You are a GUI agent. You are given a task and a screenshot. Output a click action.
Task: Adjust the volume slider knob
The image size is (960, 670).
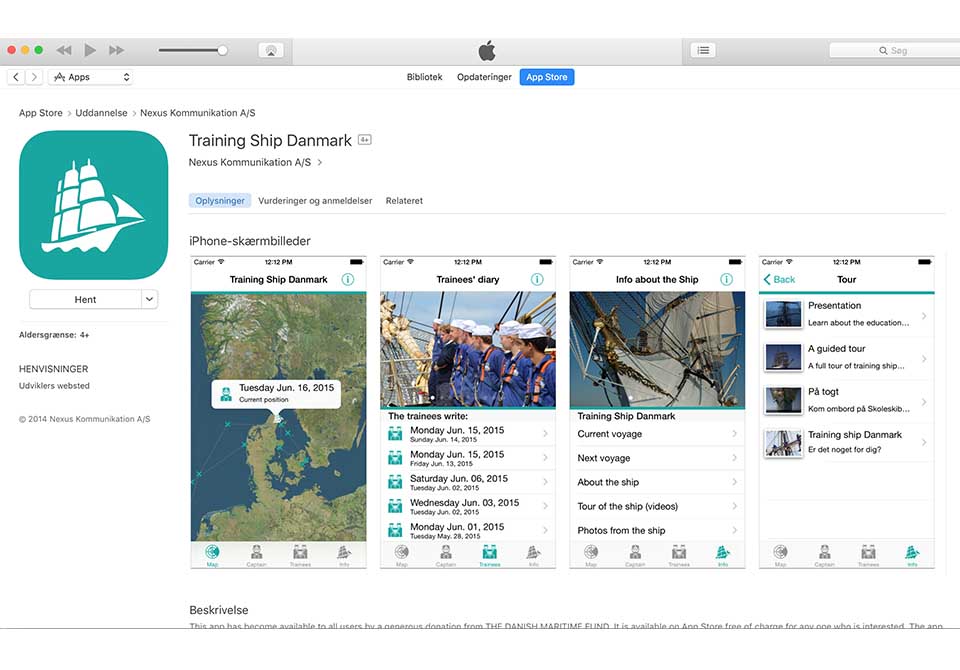[x=222, y=50]
